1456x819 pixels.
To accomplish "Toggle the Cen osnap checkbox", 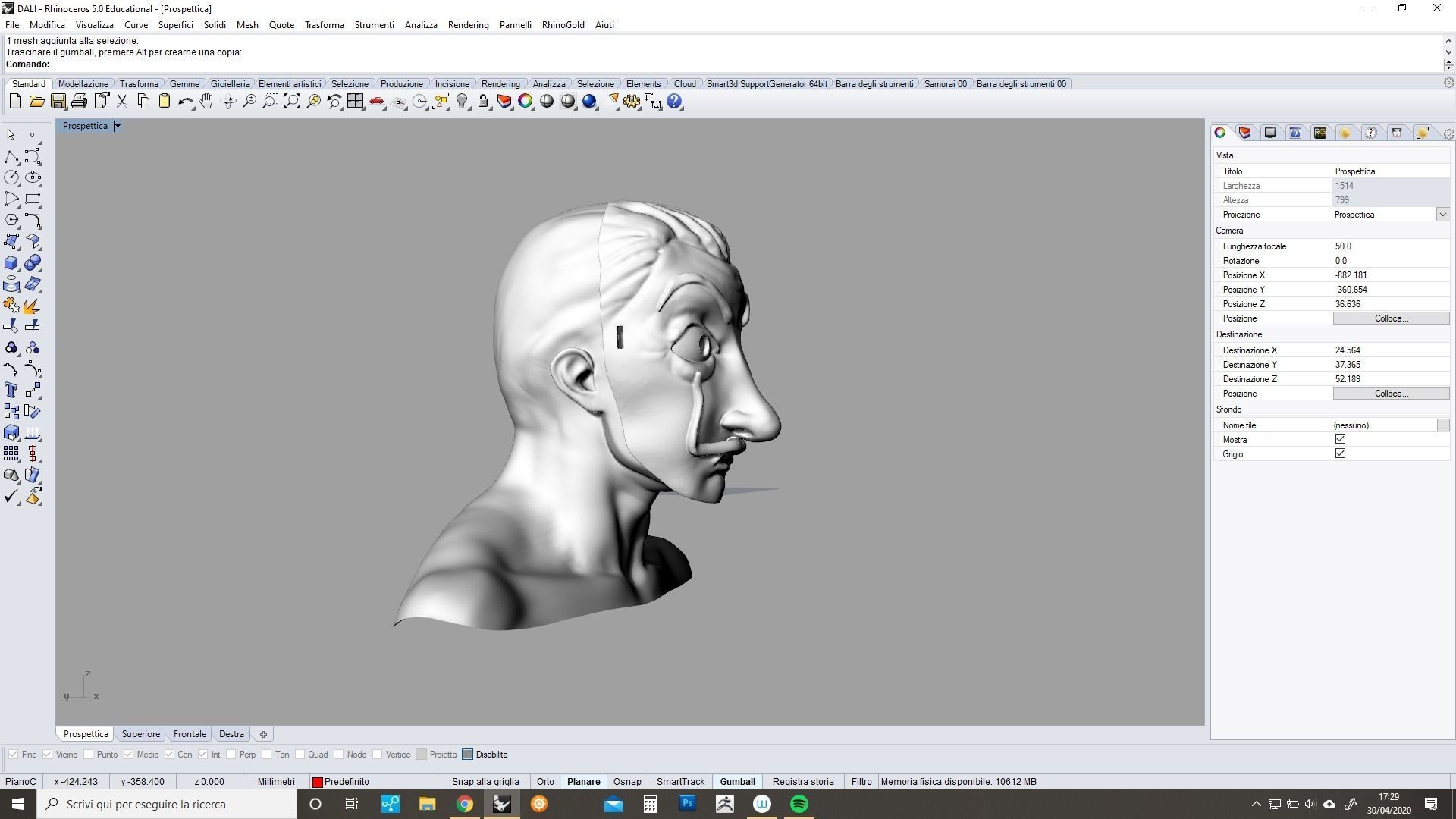I will [169, 755].
